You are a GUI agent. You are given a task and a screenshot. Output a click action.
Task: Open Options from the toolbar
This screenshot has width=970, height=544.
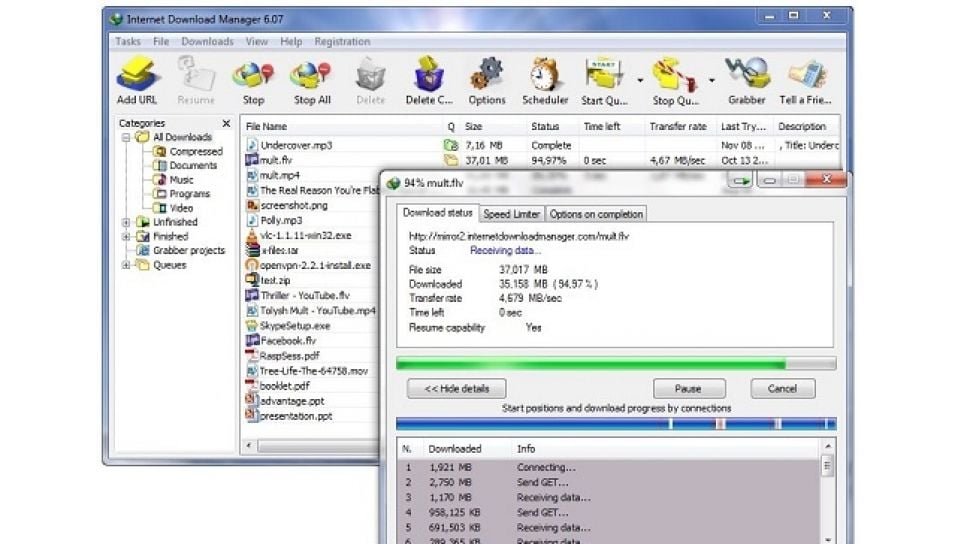coord(487,74)
